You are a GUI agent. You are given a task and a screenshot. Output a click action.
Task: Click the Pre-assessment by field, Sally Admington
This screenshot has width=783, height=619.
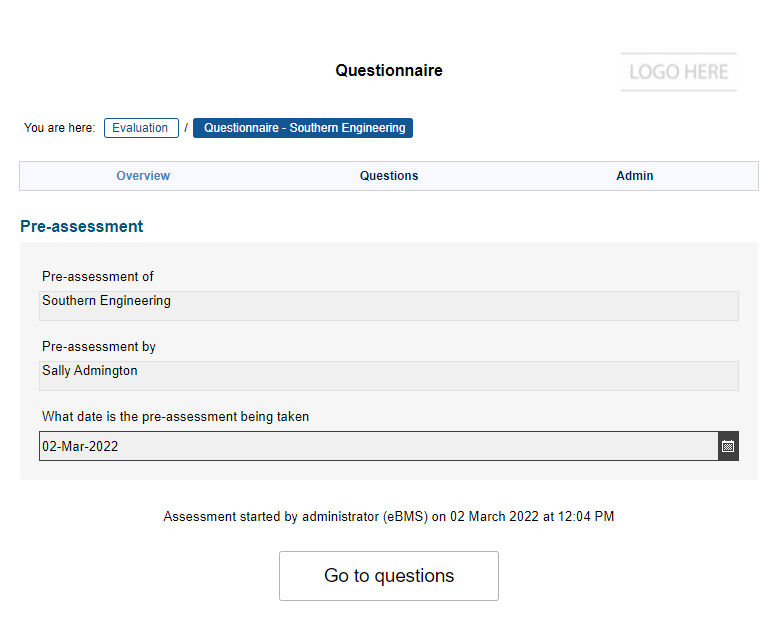(x=389, y=376)
